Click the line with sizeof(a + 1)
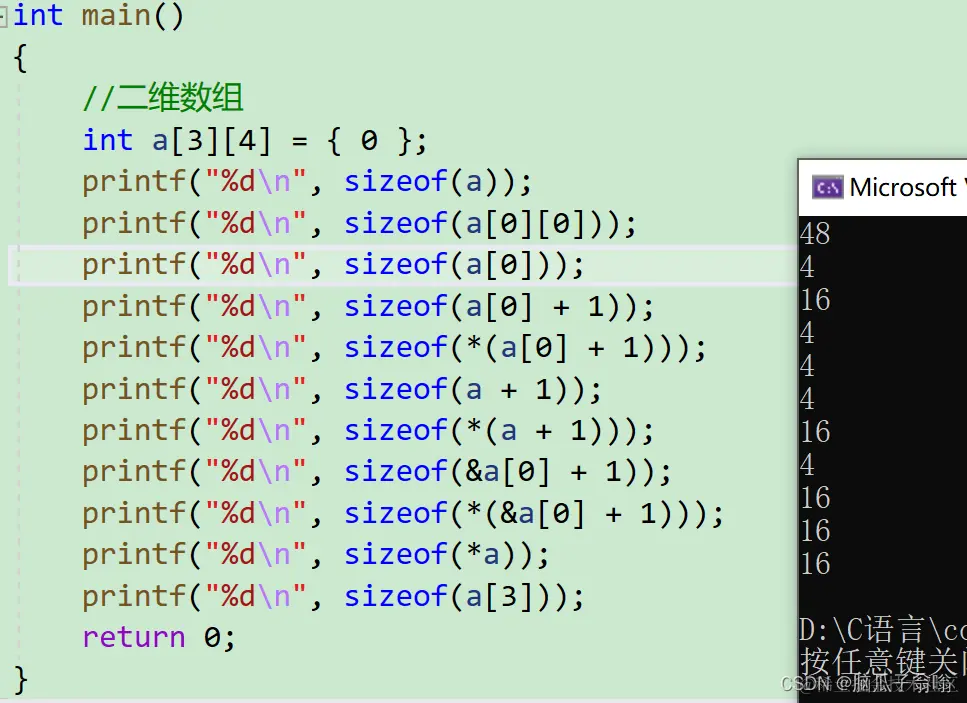The height and width of the screenshot is (703, 967). (342, 390)
